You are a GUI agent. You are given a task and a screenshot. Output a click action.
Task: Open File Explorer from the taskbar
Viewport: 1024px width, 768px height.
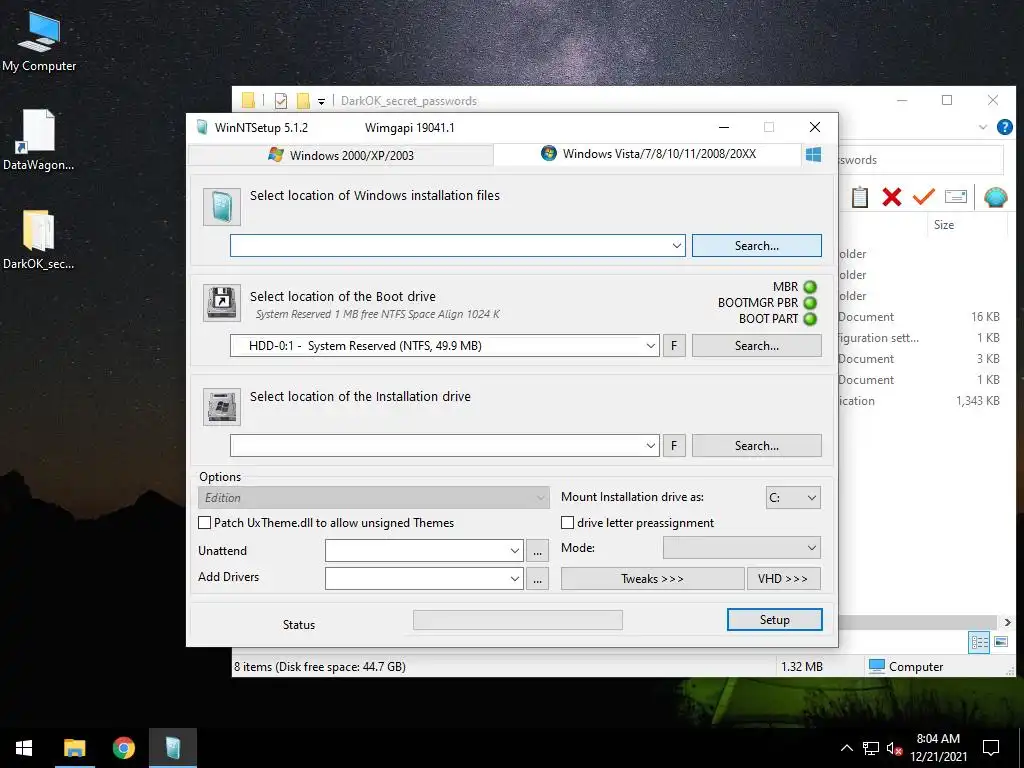(x=74, y=748)
